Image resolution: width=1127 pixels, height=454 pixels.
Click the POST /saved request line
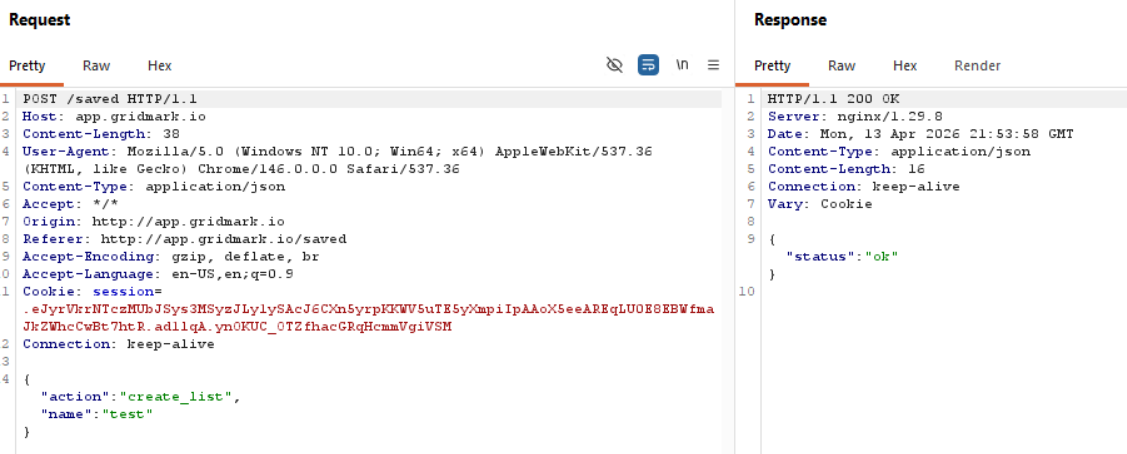point(110,100)
